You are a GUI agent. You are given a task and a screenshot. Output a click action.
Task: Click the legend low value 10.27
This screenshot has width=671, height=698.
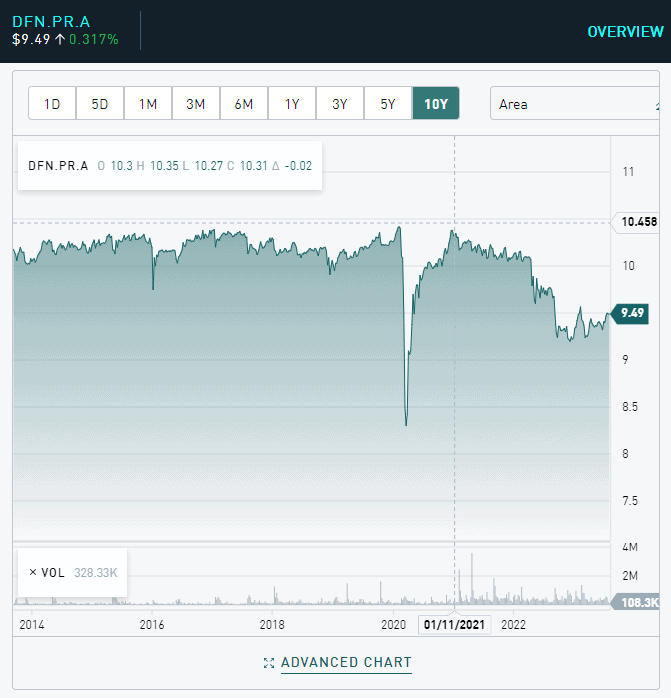point(209,166)
